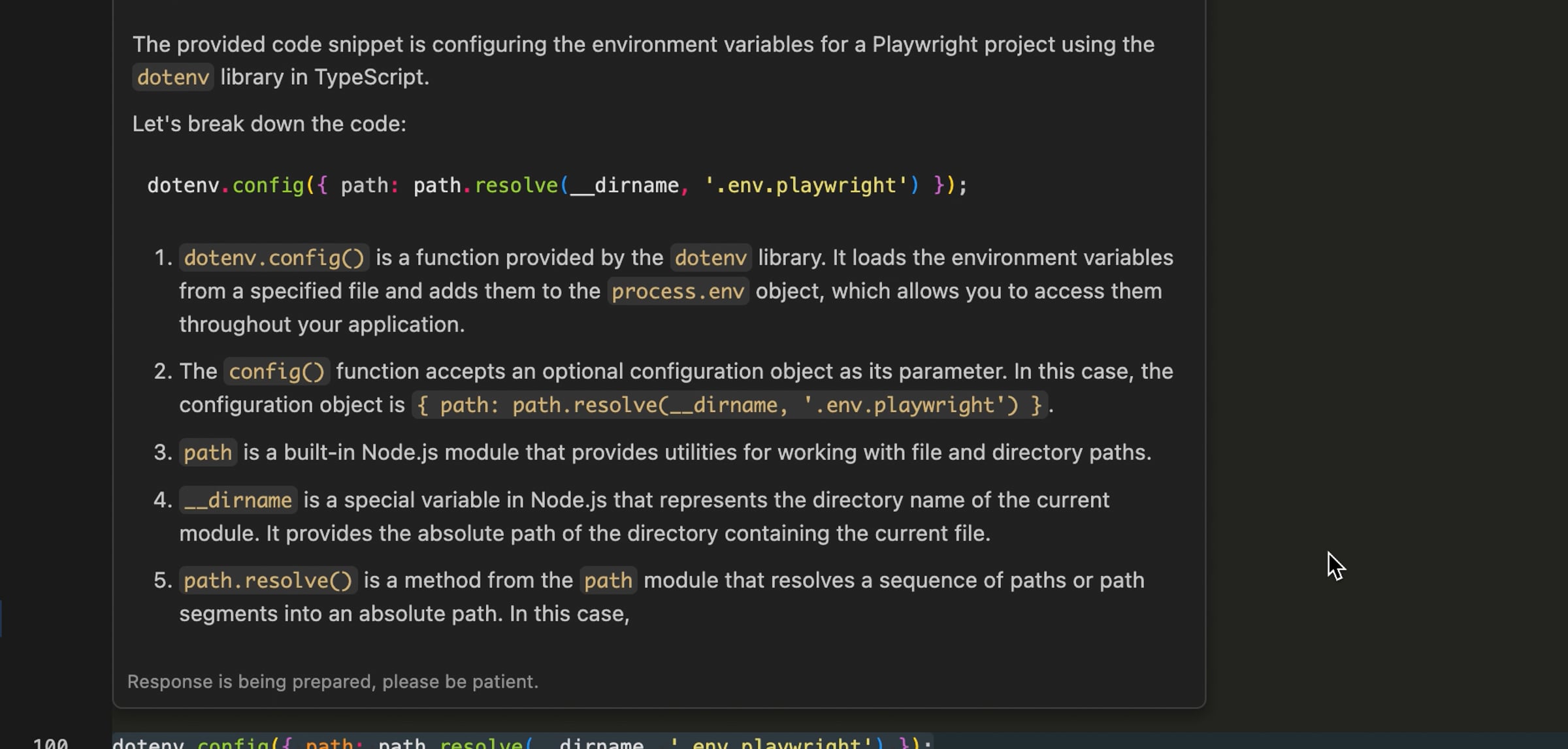Viewport: 1568px width, 749px height.
Task: Click the dotenv inline code in the intro paragraph
Action: [172, 78]
